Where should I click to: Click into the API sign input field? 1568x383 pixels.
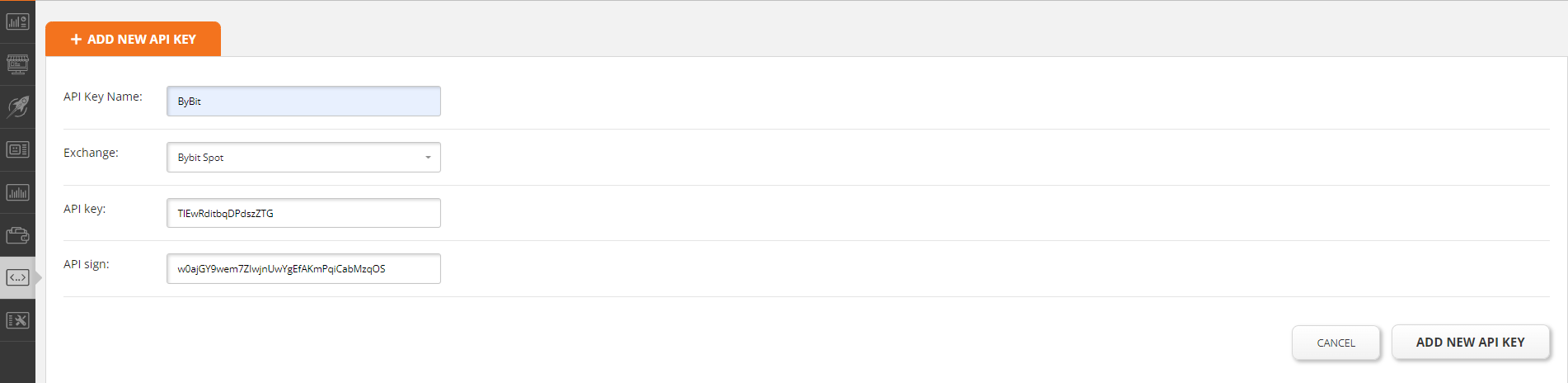click(x=303, y=268)
